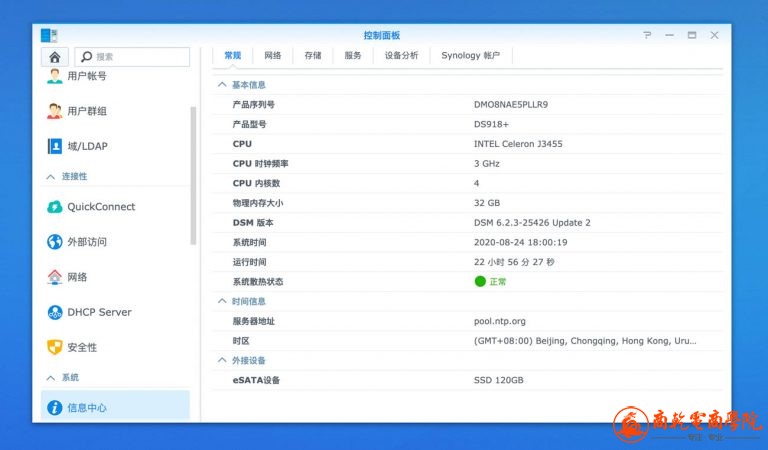Select the eSATA value SSD 120GB

tap(499, 380)
